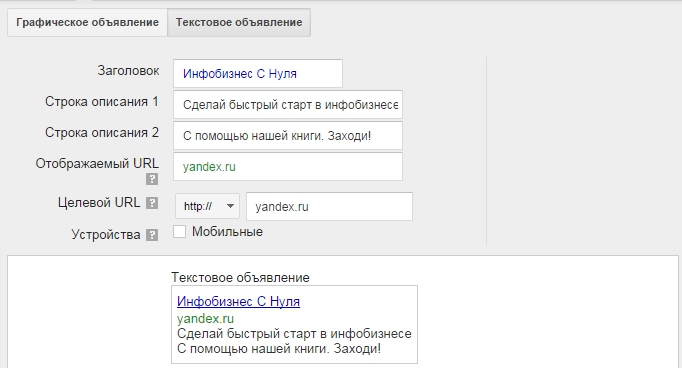This screenshot has height=368, width=682.
Task: Click the Строка описания 2 label
Action: click(102, 133)
